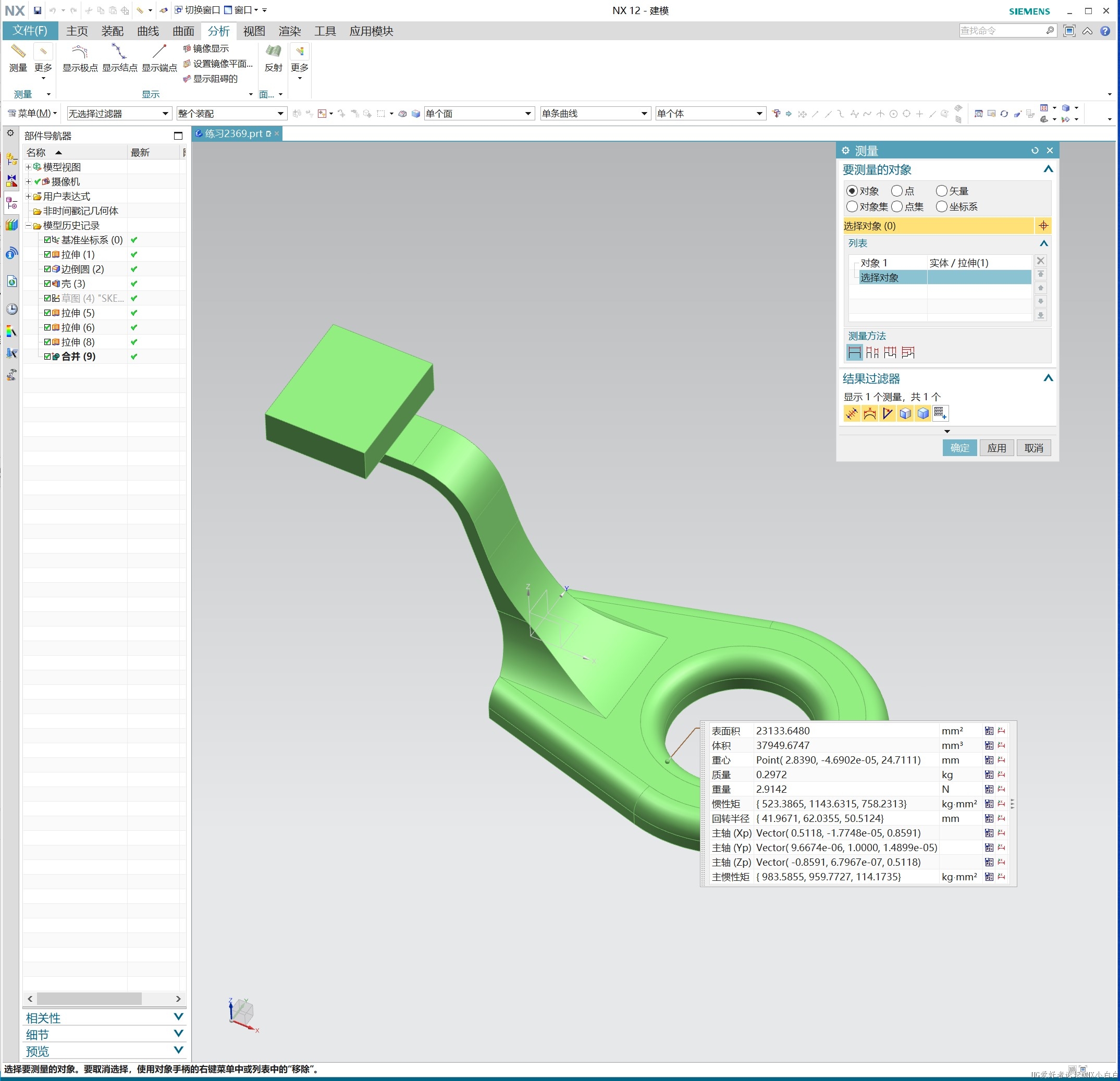Click the 确定 (OK) button
This screenshot has width=1120, height=1081.
point(959,447)
